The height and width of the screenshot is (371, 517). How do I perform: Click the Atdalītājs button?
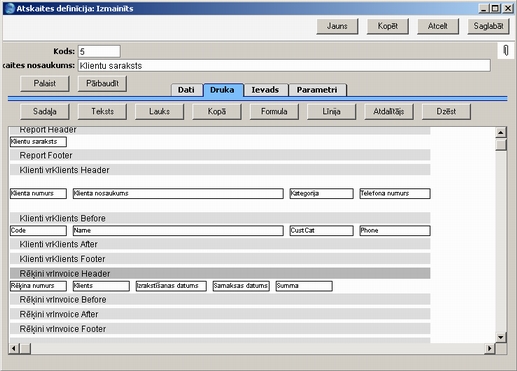click(x=389, y=111)
